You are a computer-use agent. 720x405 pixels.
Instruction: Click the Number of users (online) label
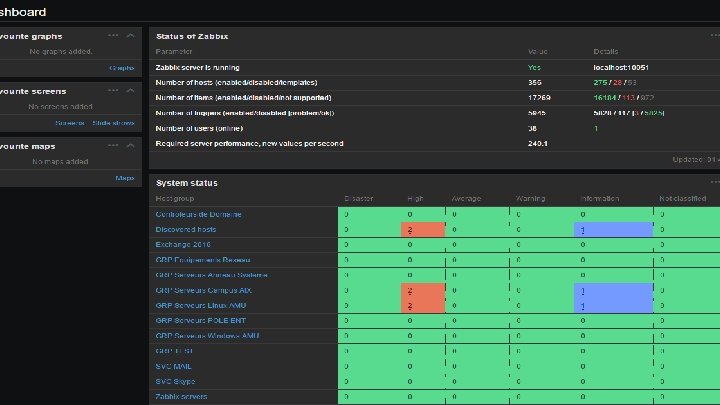(199, 129)
